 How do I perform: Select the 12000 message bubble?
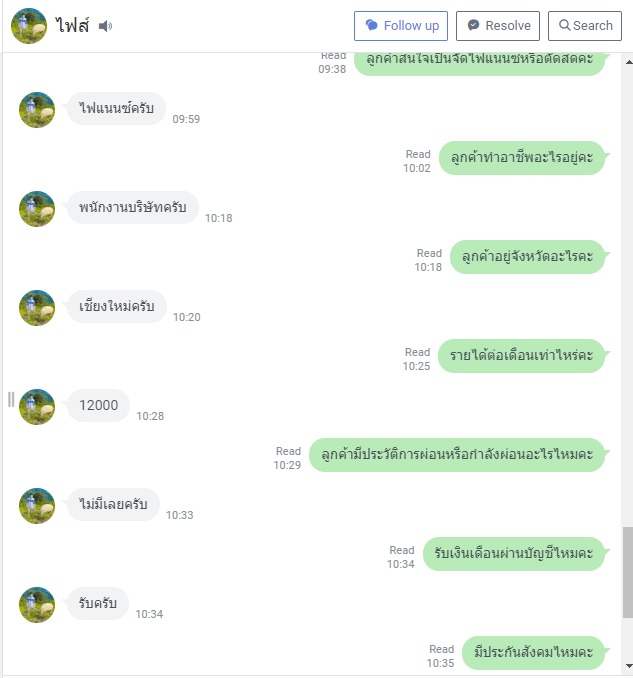pyautogui.click(x=98, y=405)
